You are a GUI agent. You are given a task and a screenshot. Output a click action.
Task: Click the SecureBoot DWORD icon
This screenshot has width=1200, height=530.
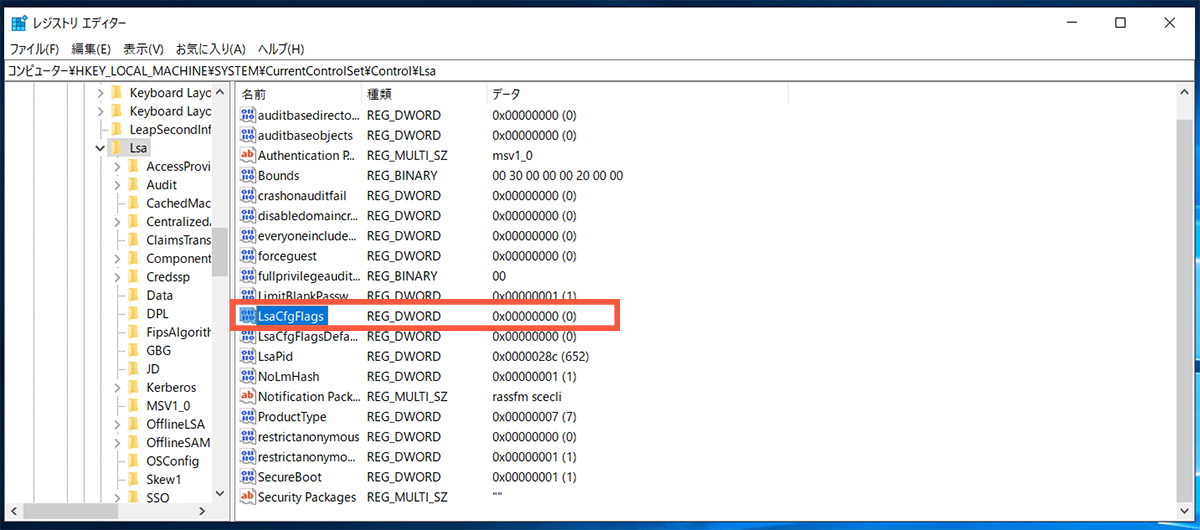(x=248, y=477)
